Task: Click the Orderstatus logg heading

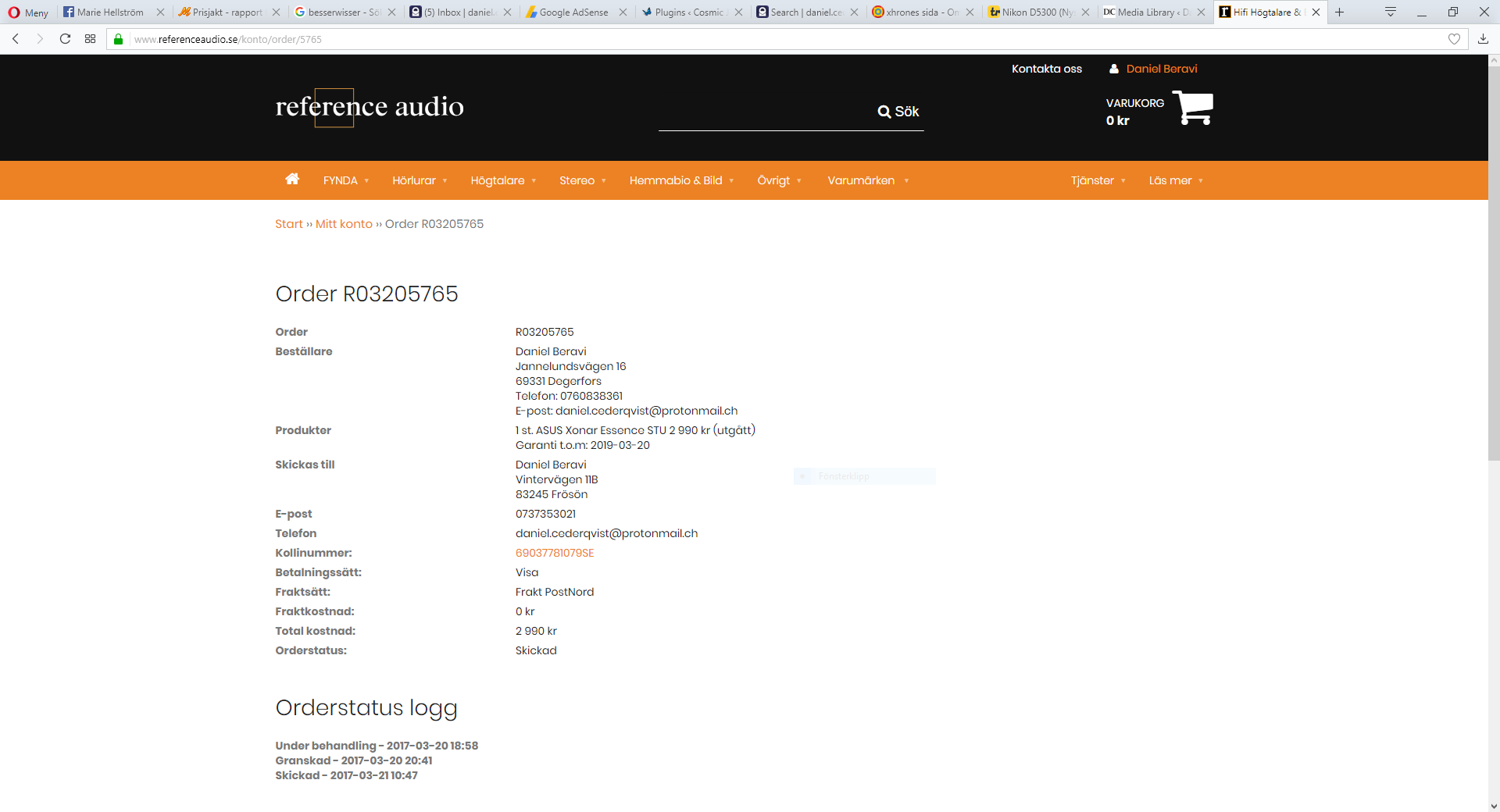Action: (366, 708)
